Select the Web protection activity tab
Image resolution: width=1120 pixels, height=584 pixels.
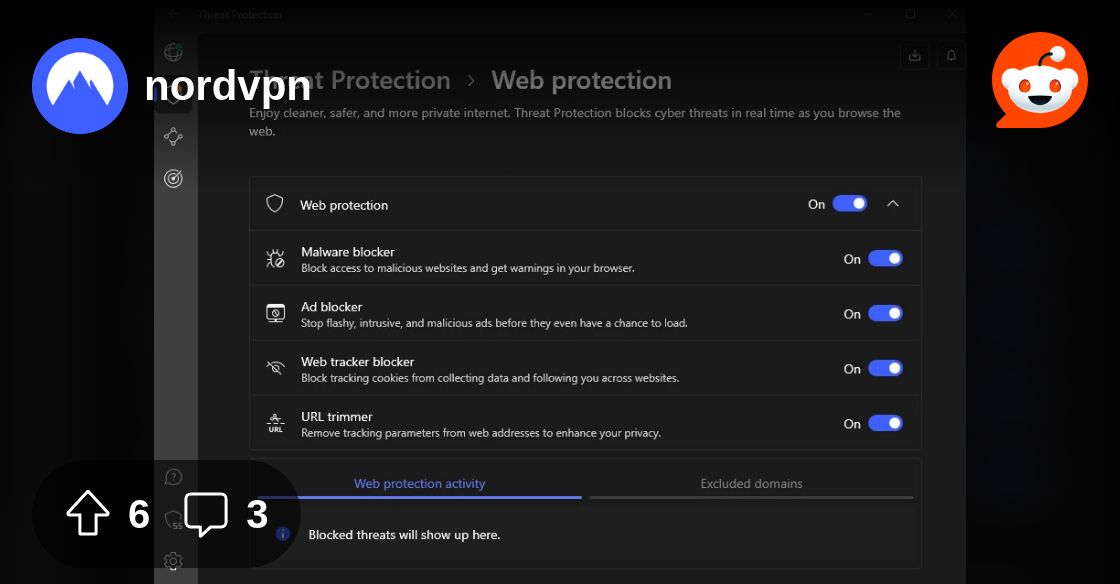[419, 484]
